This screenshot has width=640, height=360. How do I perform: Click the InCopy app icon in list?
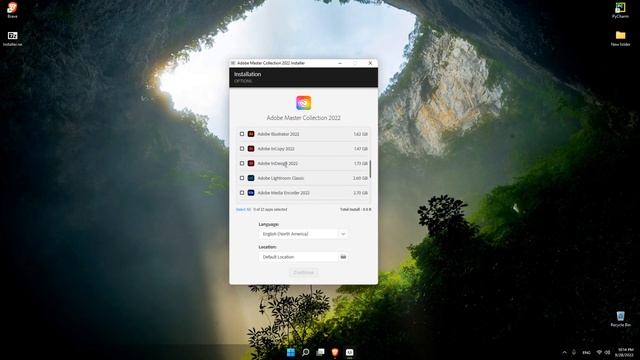click(251, 149)
